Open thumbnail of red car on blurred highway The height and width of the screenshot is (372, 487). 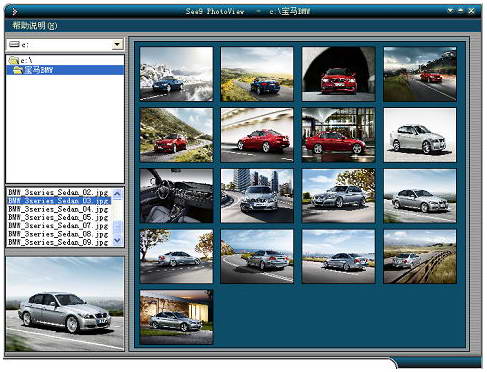pos(420,74)
